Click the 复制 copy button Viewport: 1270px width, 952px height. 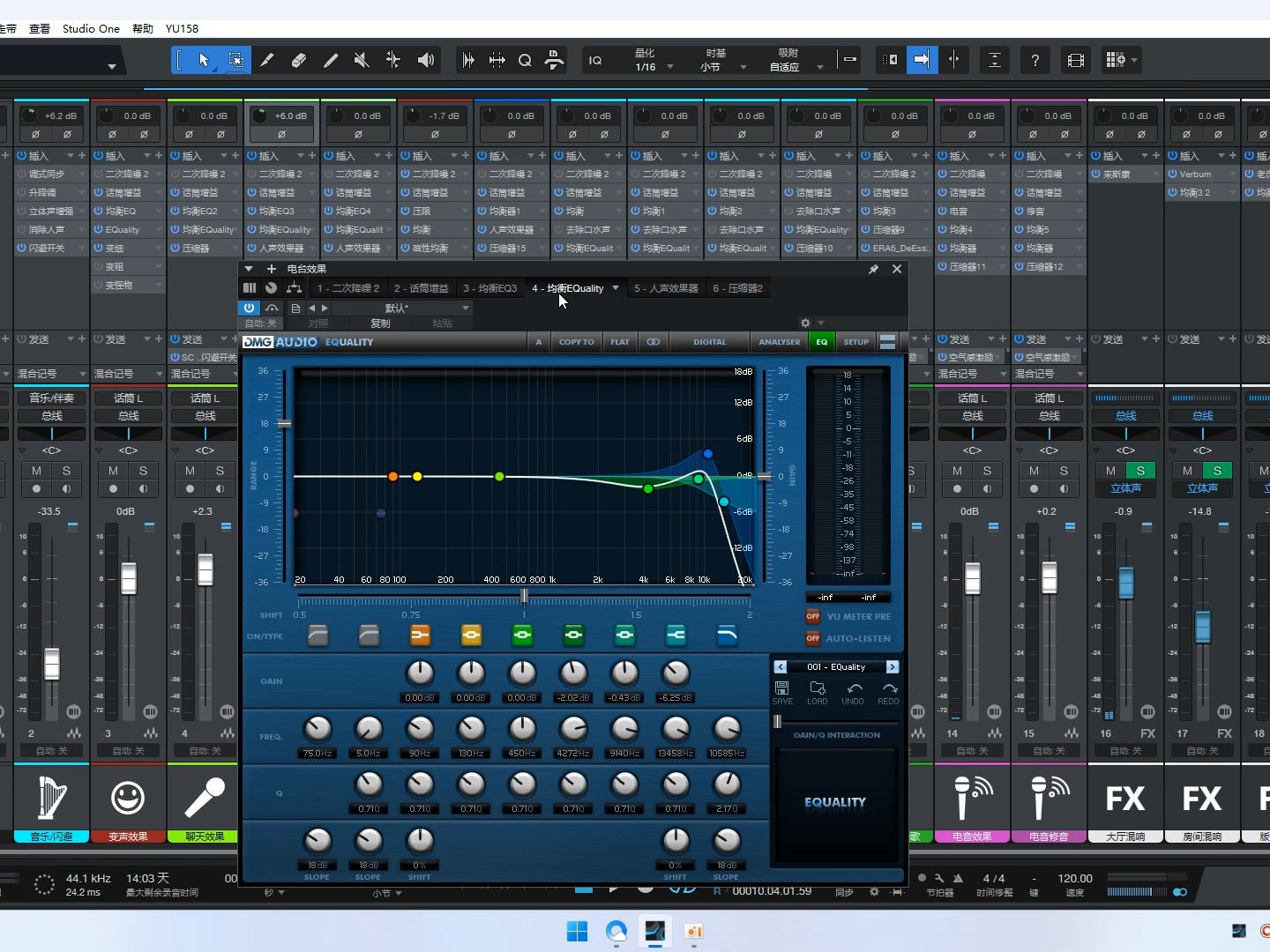380,324
